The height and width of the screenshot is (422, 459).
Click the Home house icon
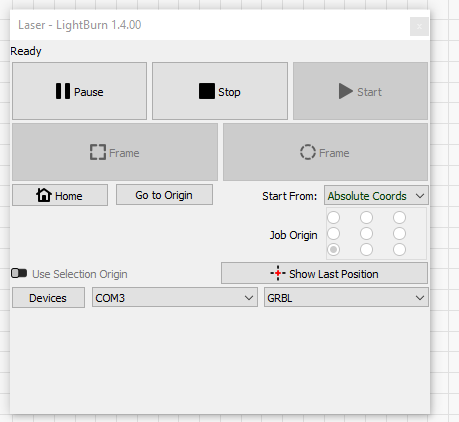pos(44,195)
